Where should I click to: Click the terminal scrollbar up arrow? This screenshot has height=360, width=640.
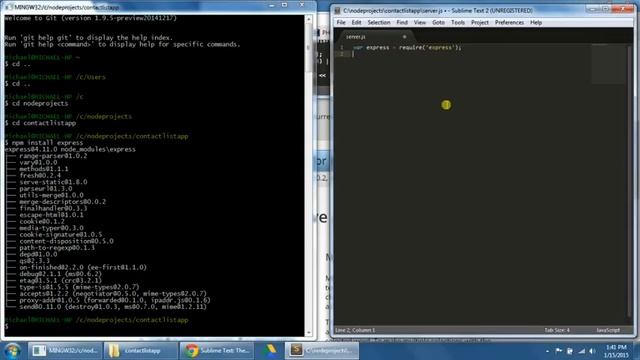309,19
